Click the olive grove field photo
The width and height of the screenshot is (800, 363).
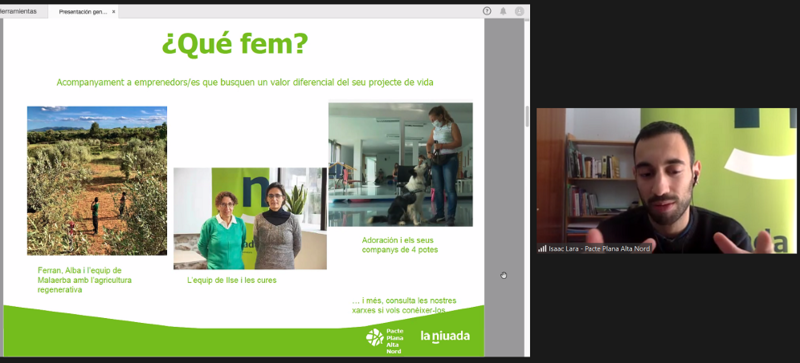(x=97, y=181)
